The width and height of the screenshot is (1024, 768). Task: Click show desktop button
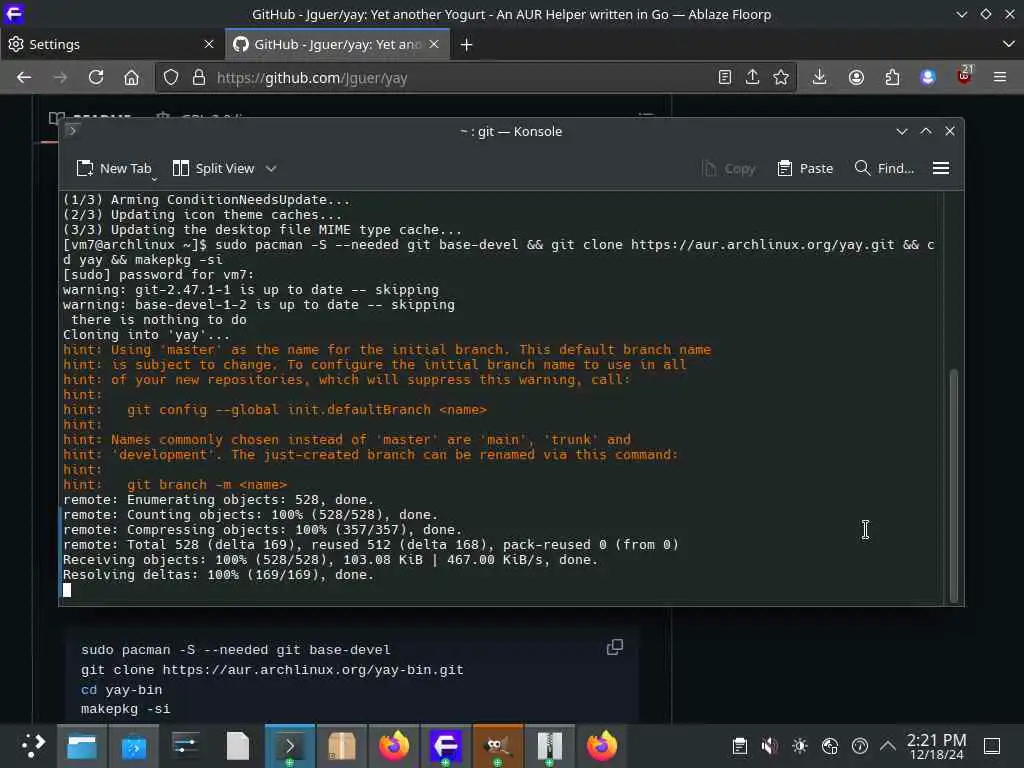[992, 746]
